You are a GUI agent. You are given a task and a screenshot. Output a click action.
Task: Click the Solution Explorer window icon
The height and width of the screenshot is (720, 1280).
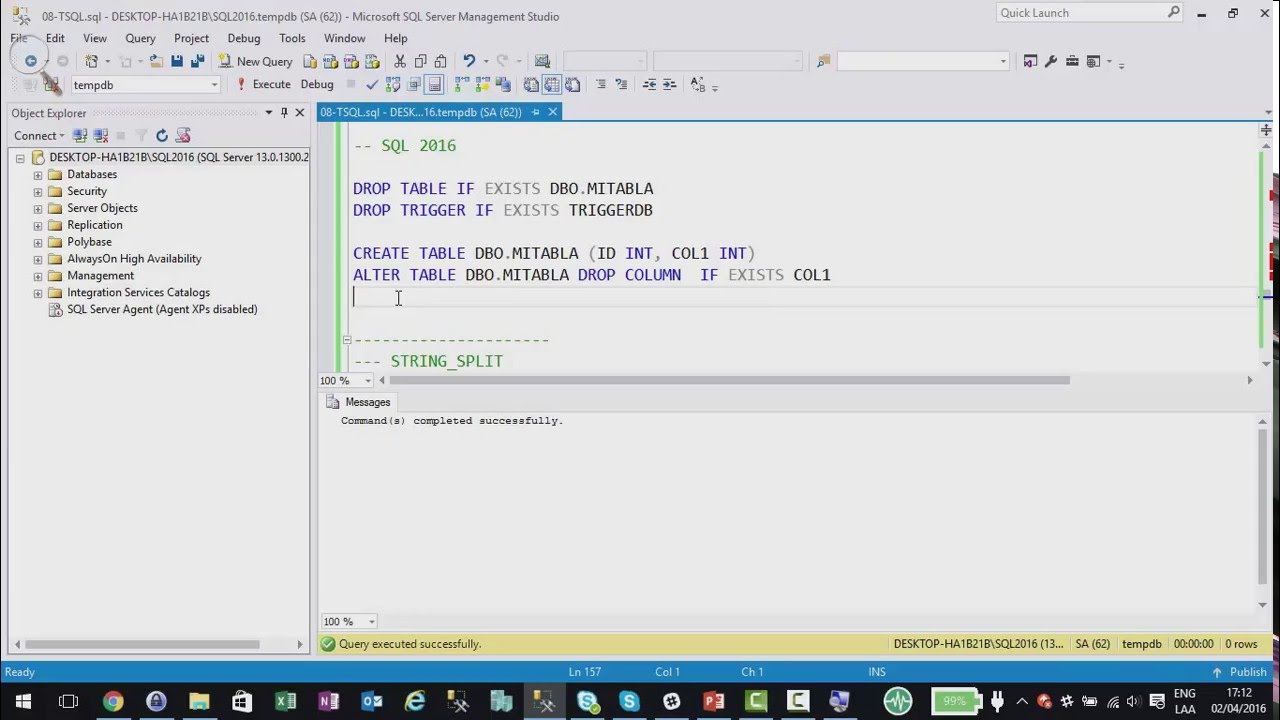pos(1030,61)
